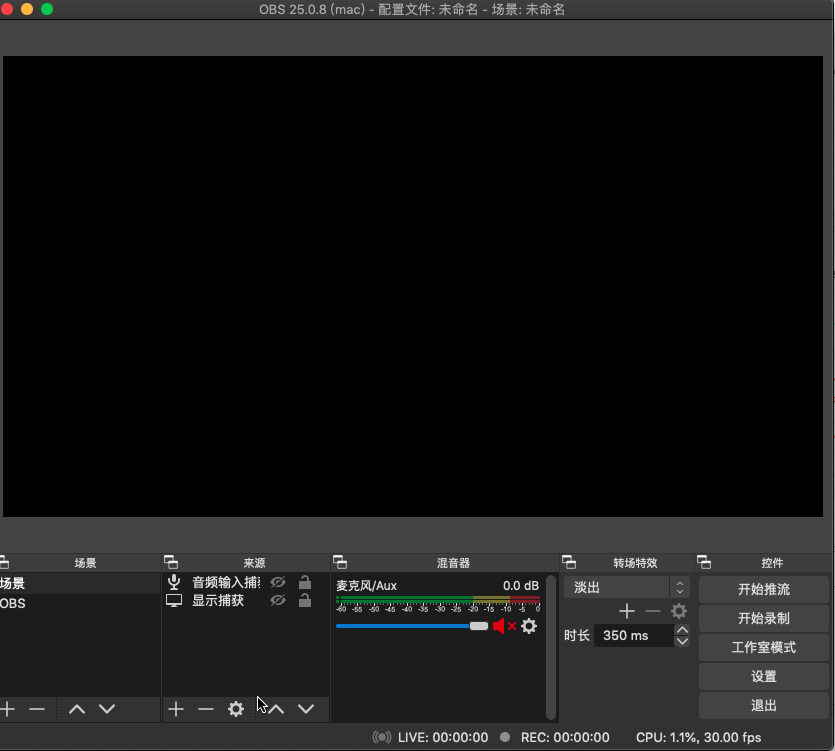Increase 时长 duration with up stepper
835x751 pixels.
point(682,630)
